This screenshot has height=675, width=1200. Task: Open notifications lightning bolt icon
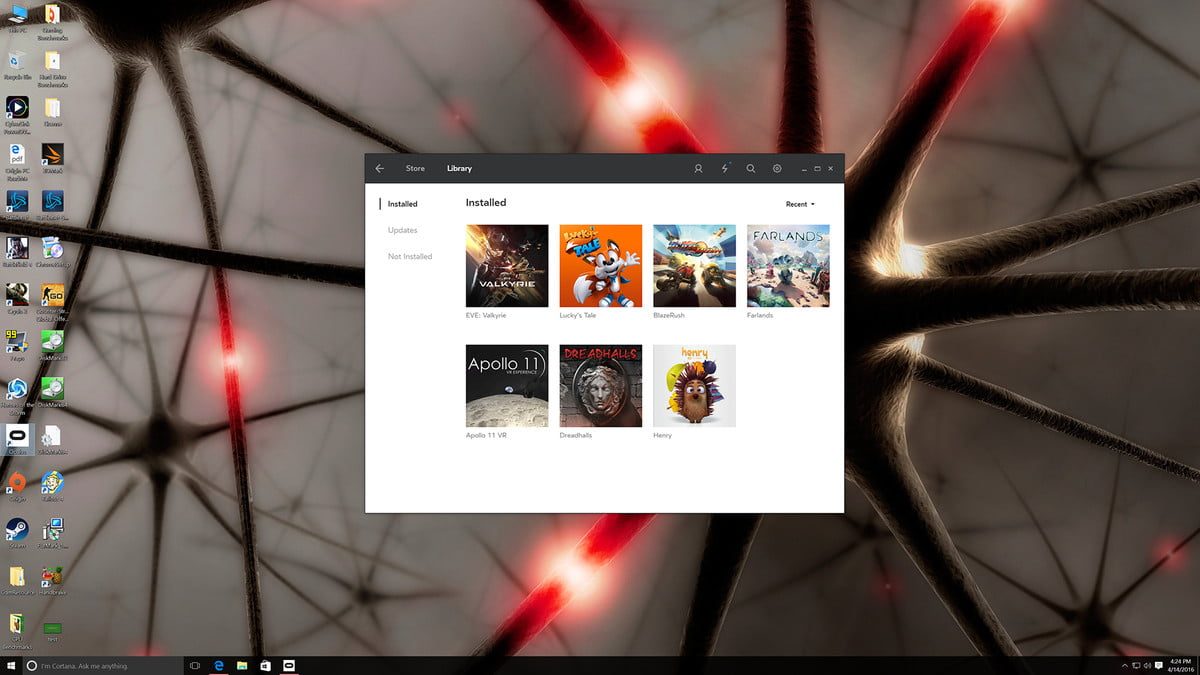[725, 169]
